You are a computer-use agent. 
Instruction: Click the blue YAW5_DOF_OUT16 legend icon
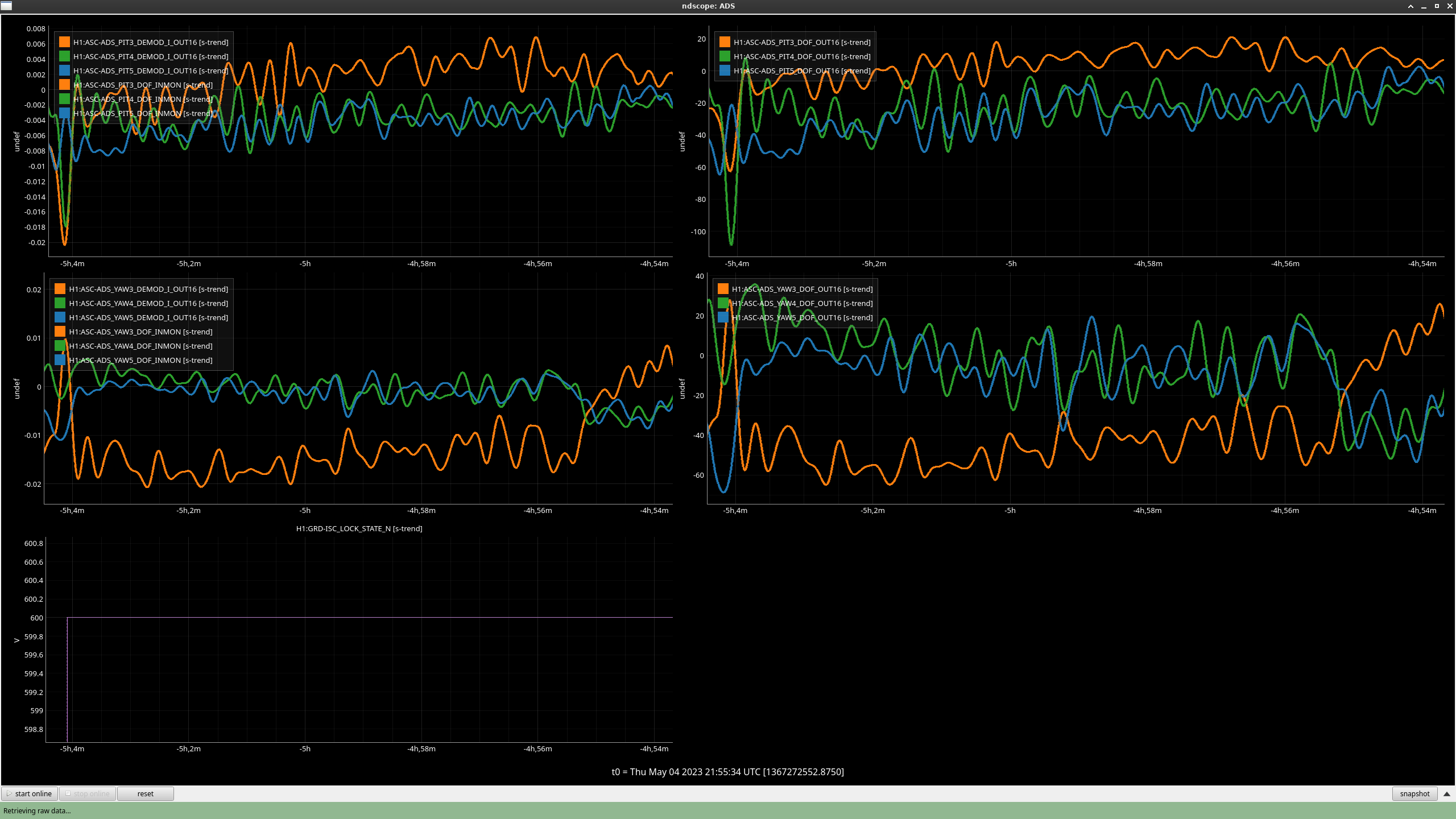(x=723, y=317)
